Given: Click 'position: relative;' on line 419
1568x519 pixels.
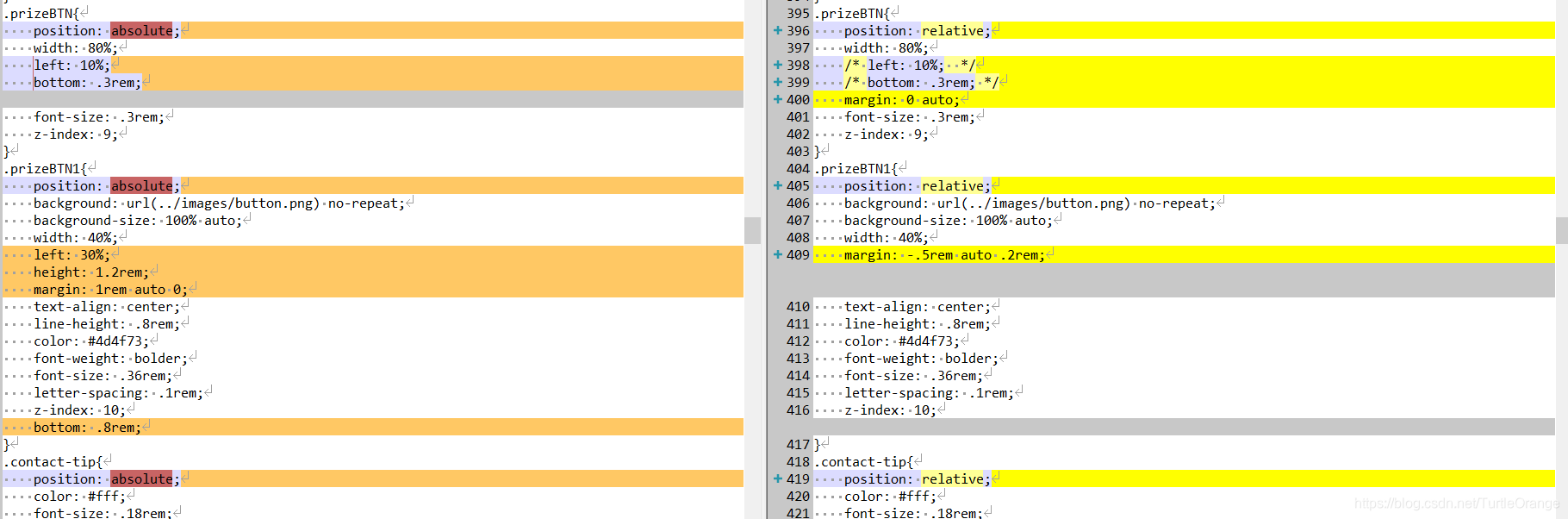Looking at the screenshot, I should click(x=918, y=478).
